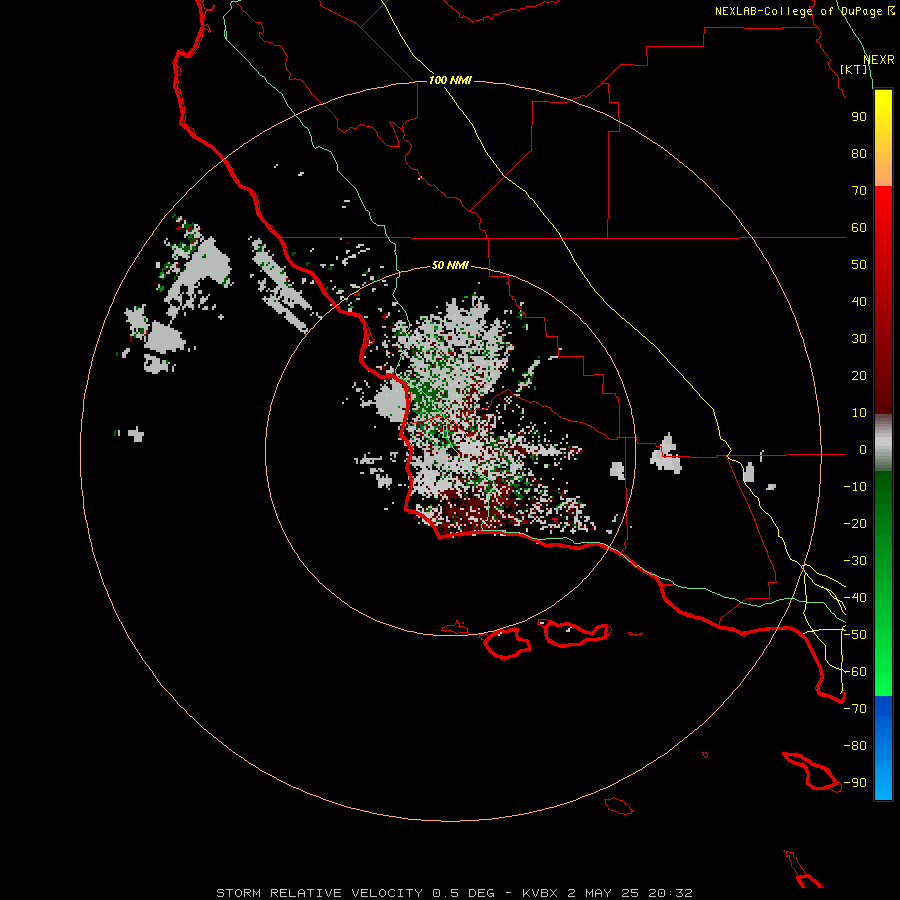This screenshot has height=900, width=900.
Task: Click the STORM RELATIVE VELOCITY caption text
Action: click(x=319, y=893)
